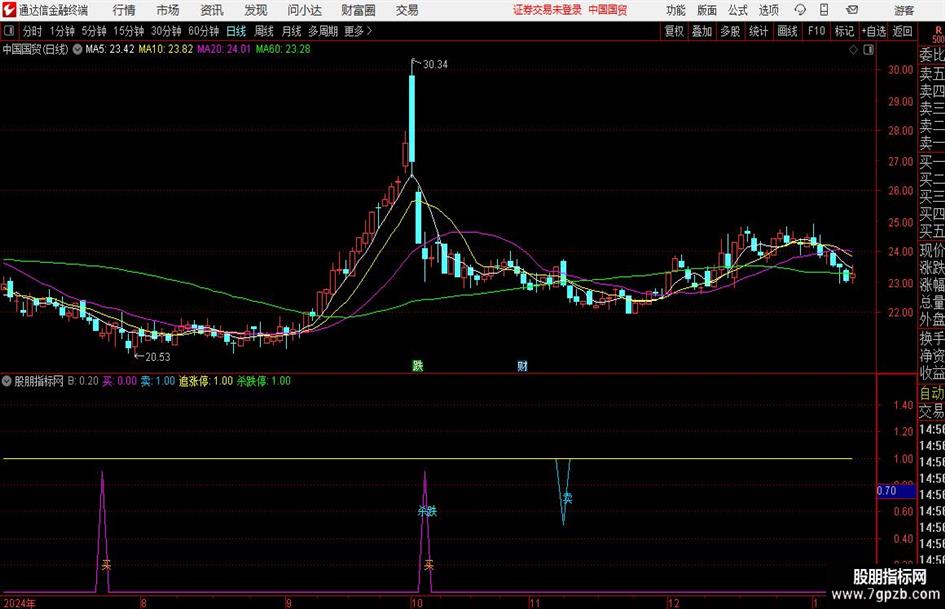
Task: Open the 发现 menu
Action: point(256,10)
